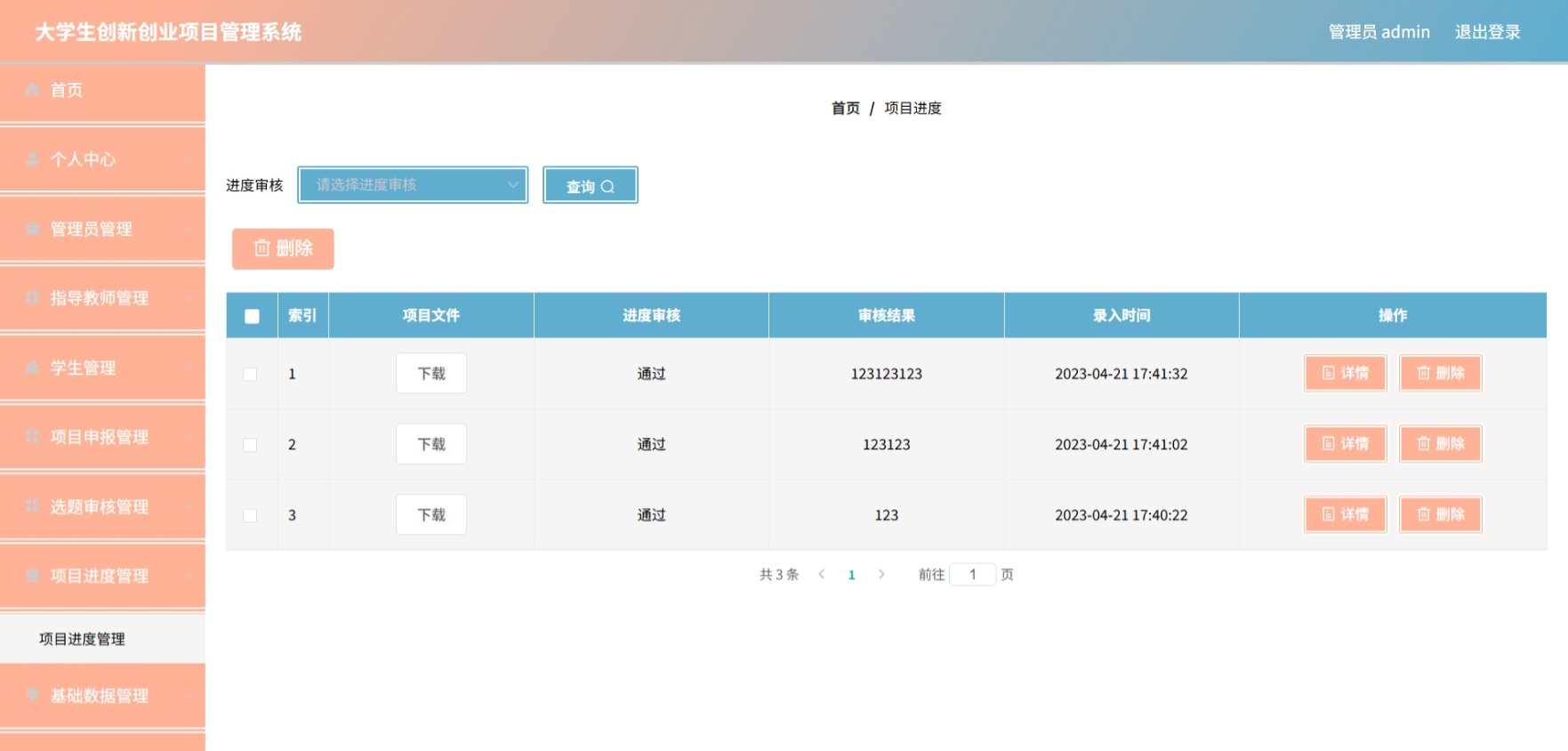The width and height of the screenshot is (1568, 751).
Task: Expand 基础数据管理 submenu arrow
Action: [189, 697]
